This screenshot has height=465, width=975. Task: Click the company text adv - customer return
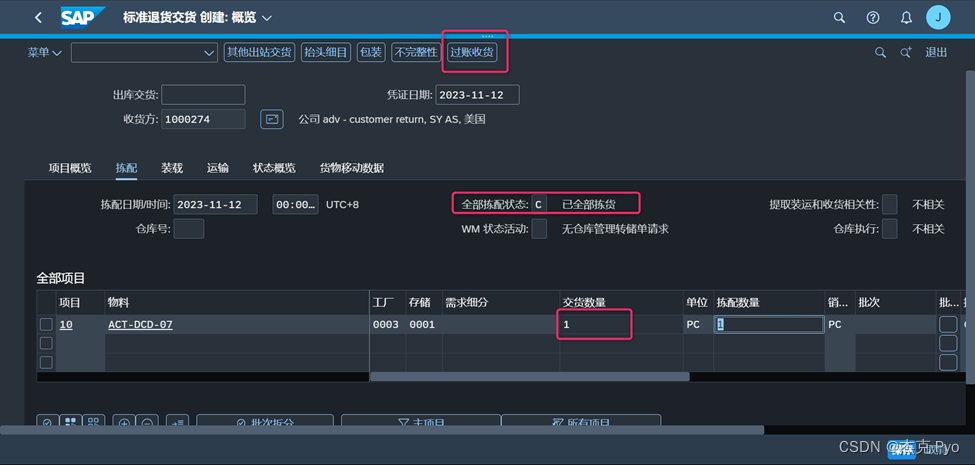[392, 119]
